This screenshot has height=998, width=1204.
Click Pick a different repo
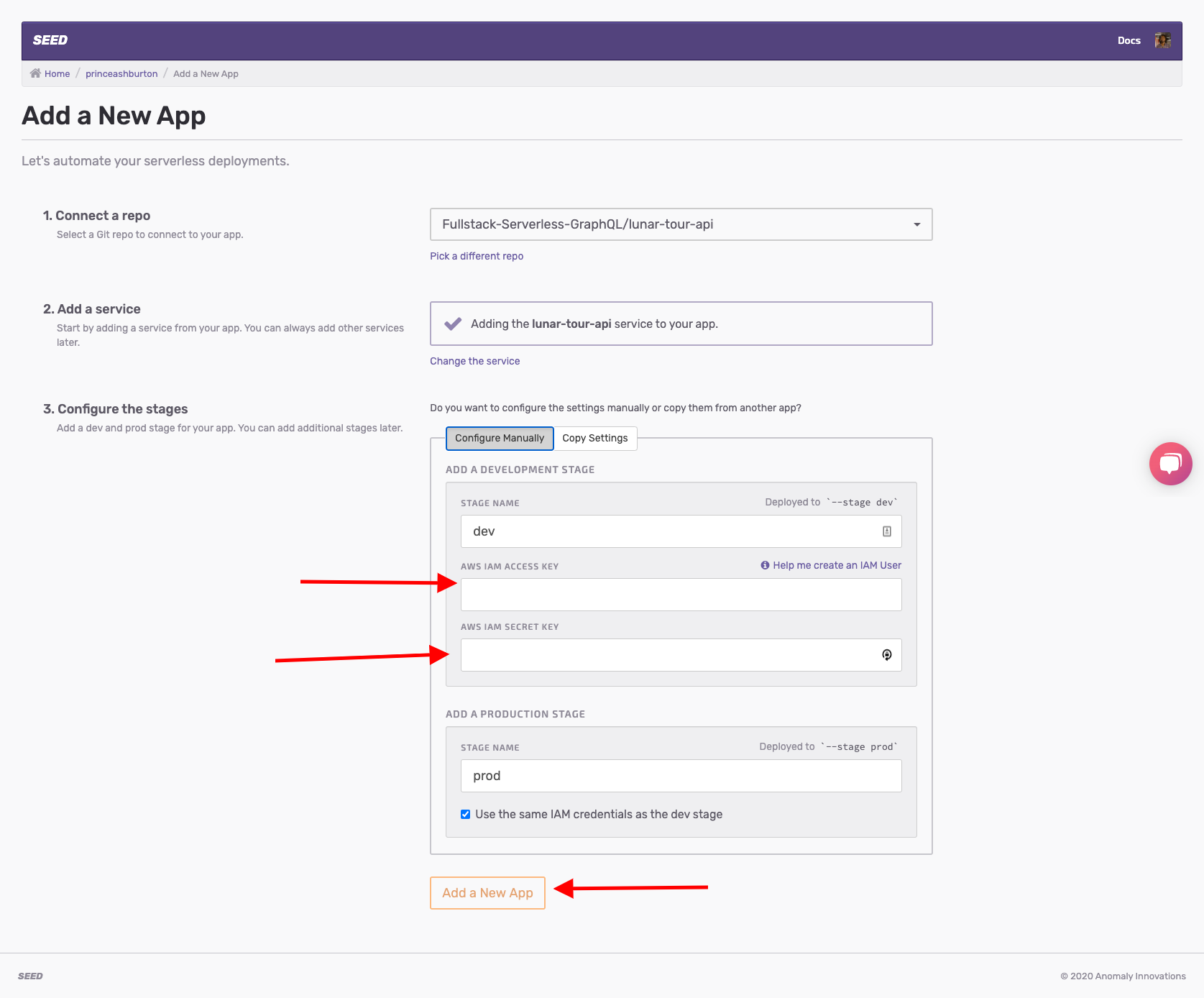tap(477, 256)
